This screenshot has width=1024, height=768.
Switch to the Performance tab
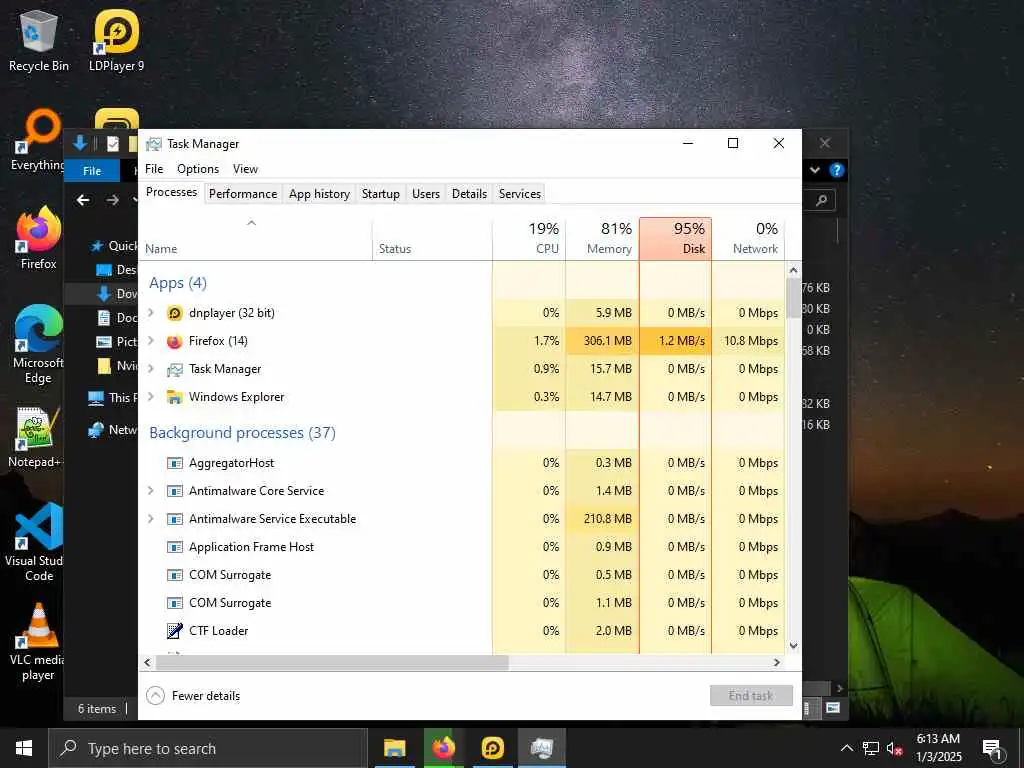(243, 194)
